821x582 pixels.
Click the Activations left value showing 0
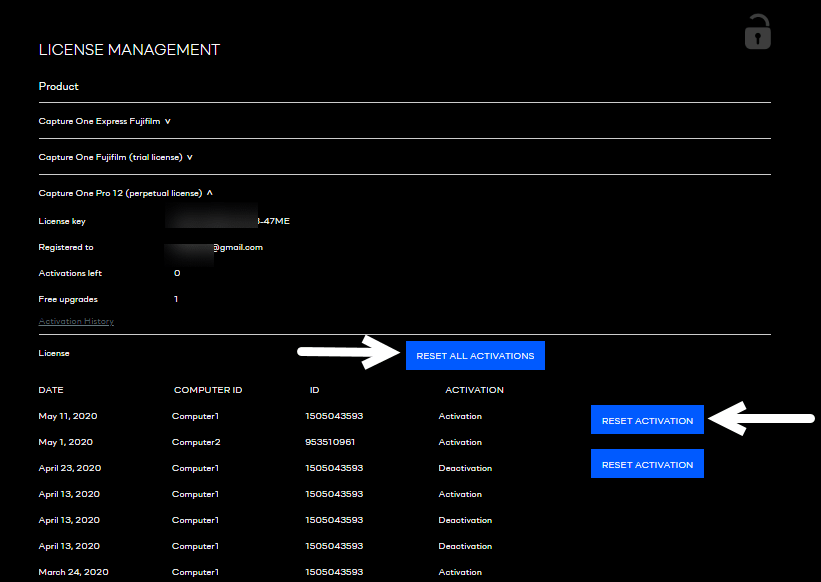pos(177,273)
